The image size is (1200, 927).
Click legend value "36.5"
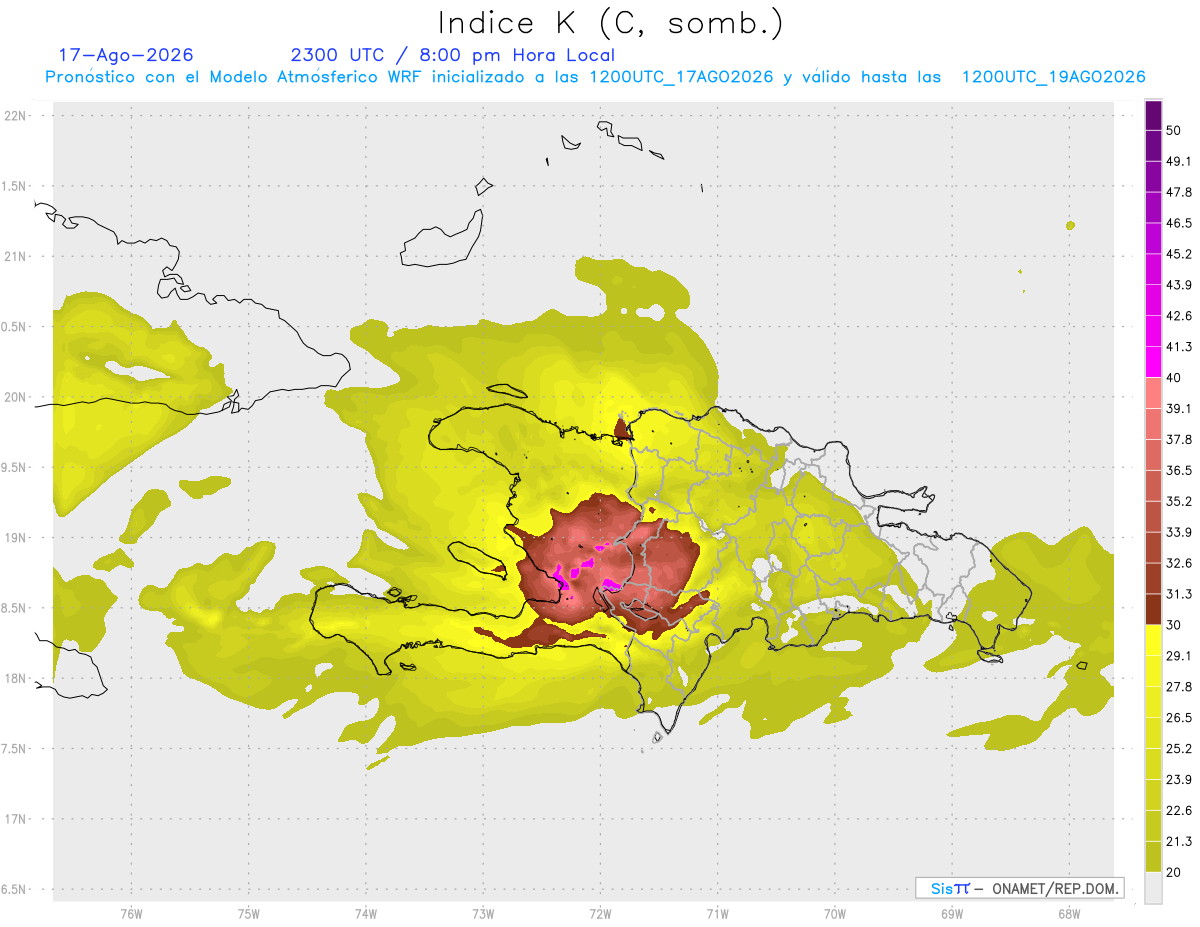[x=1178, y=470]
